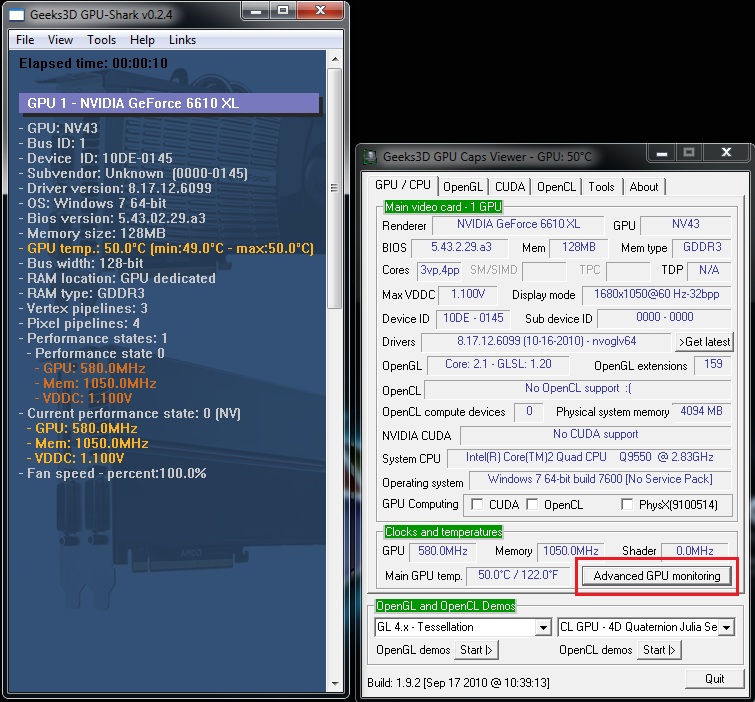
Task: Open the Links menu in GPU-Shark
Action: click(182, 40)
